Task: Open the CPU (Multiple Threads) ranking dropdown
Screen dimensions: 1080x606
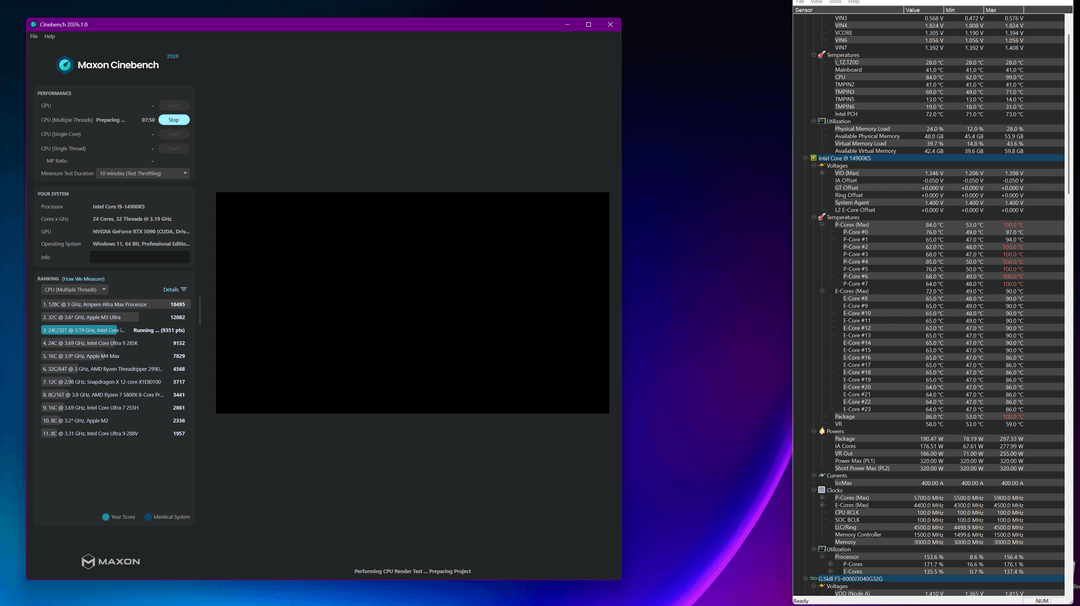Action: click(75, 290)
